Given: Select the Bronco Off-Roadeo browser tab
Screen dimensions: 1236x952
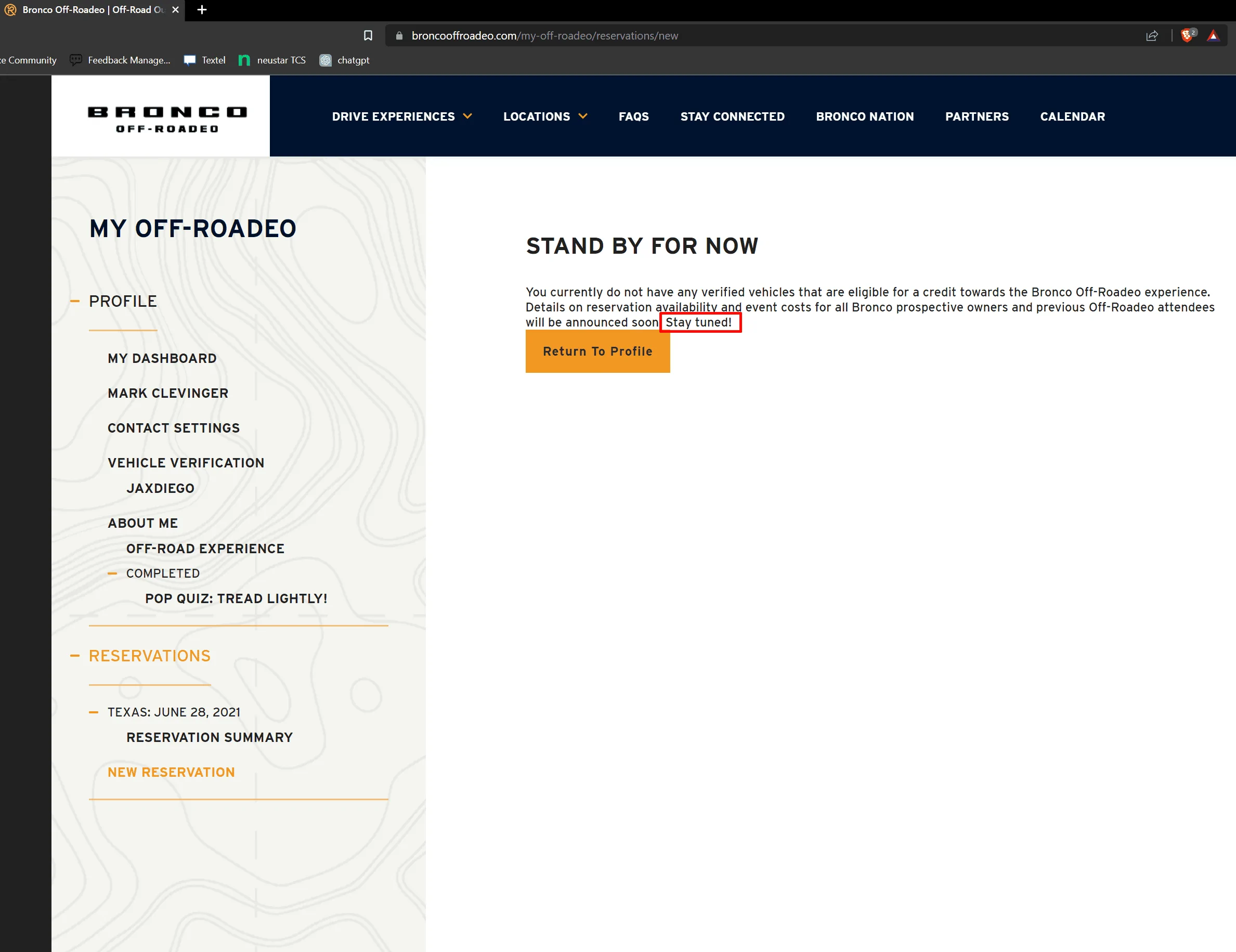Looking at the screenshot, I should 92,10.
